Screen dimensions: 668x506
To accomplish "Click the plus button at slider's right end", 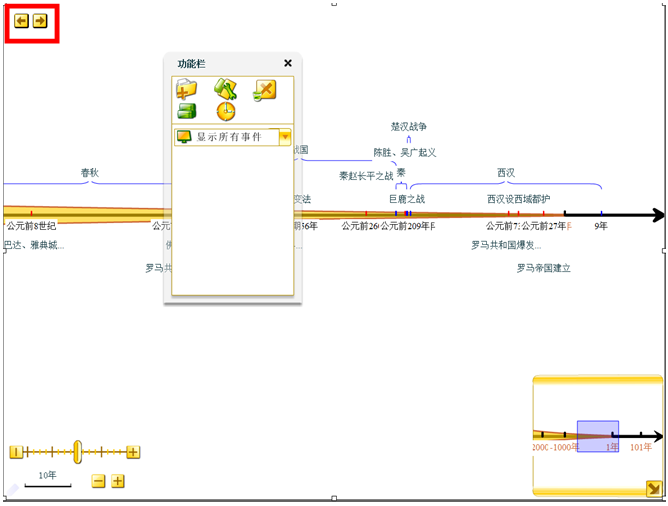I will (133, 452).
